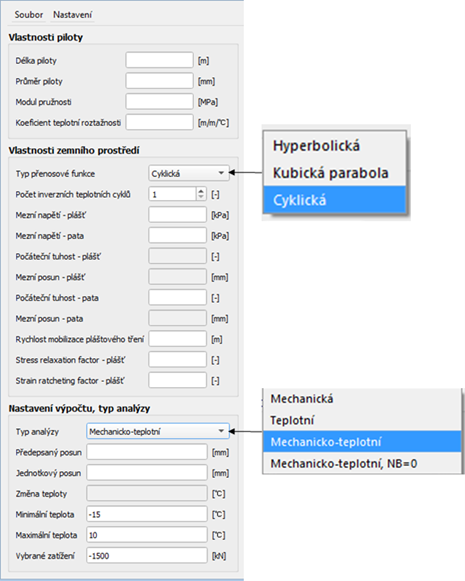This screenshot has height=581, width=465.
Task: Focus the Průměr piloty field
Action: point(159,81)
